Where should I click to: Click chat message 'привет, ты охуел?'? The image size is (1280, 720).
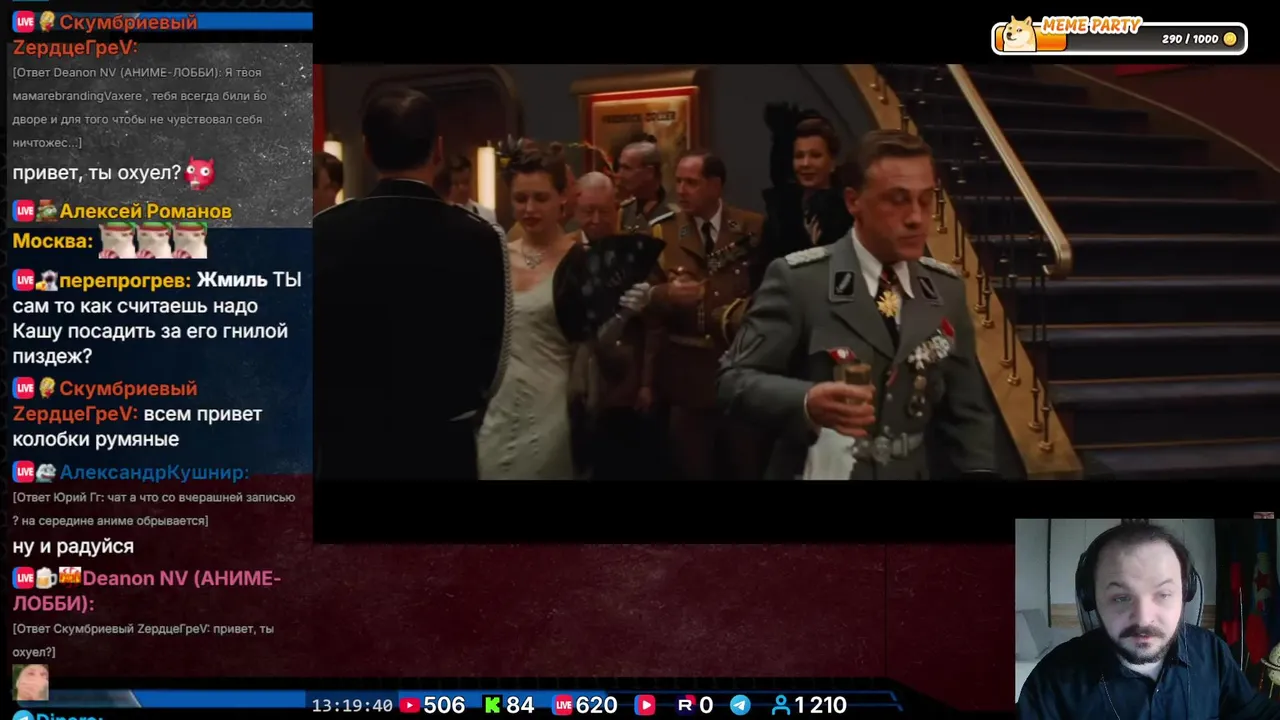click(x=97, y=173)
